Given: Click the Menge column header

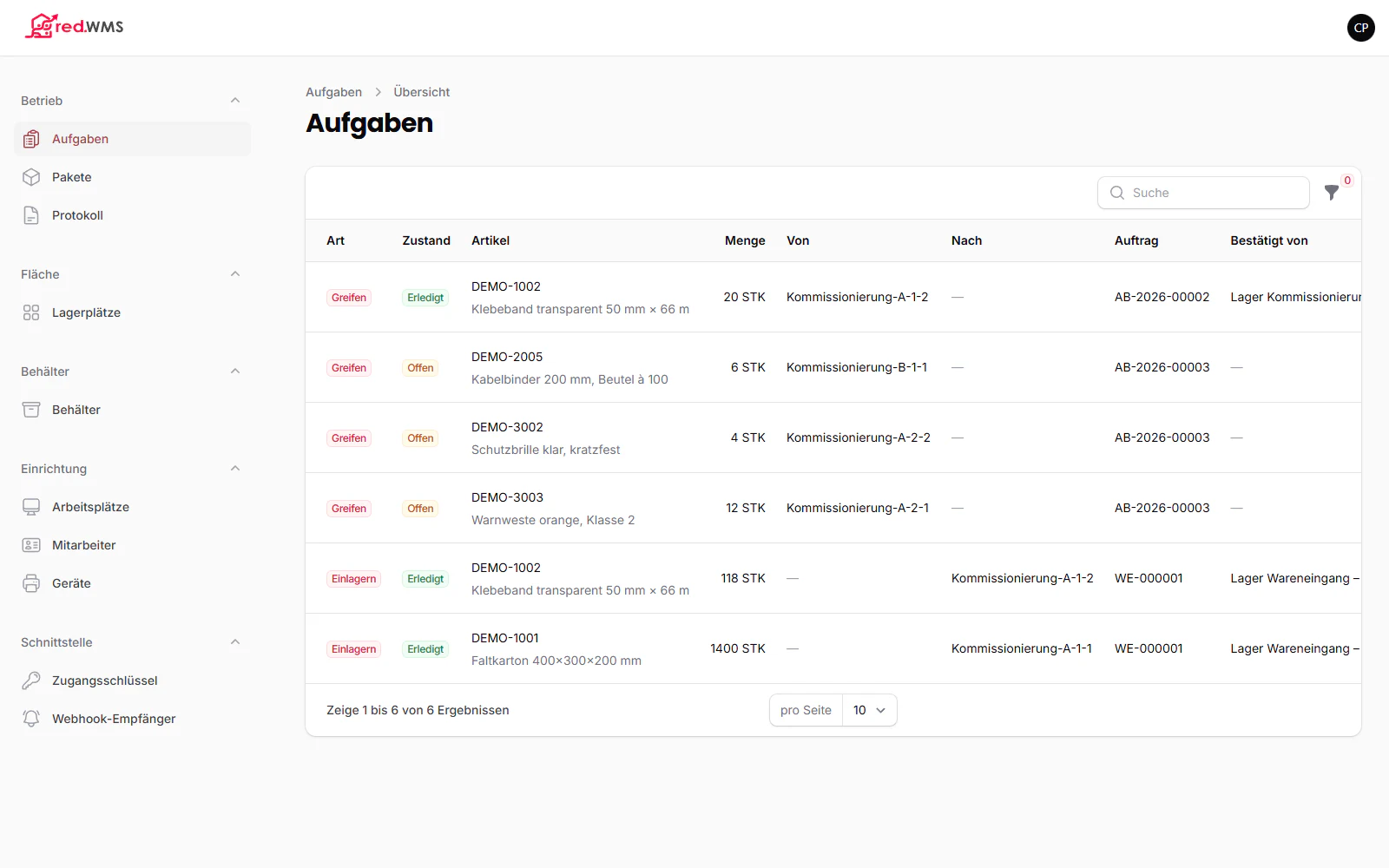Looking at the screenshot, I should coord(745,240).
